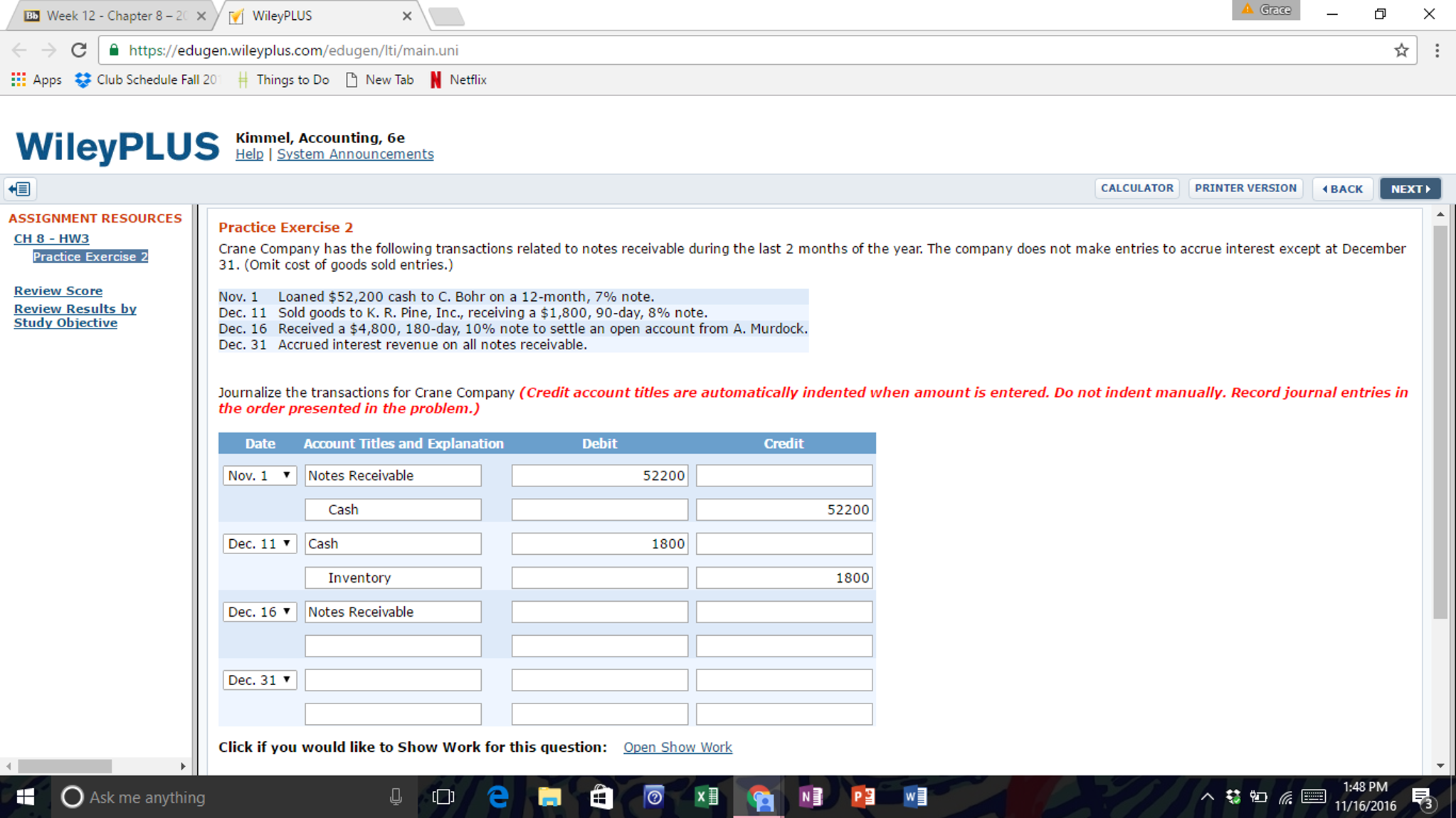Show hidden system tray icons

point(1207,797)
